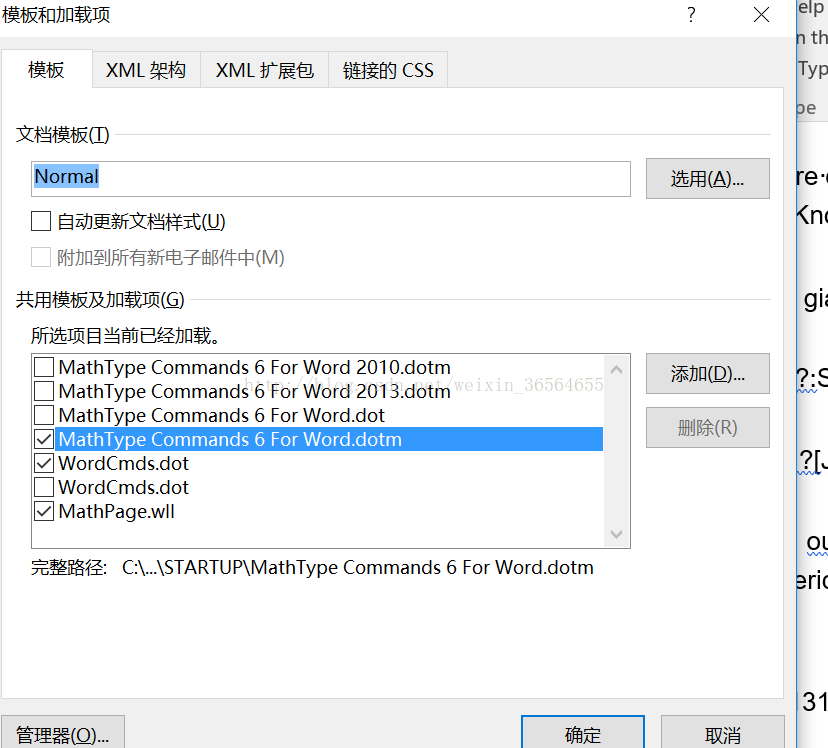The image size is (828, 748).
Task: Close the 模板和加载项 dialog
Action: 761,15
